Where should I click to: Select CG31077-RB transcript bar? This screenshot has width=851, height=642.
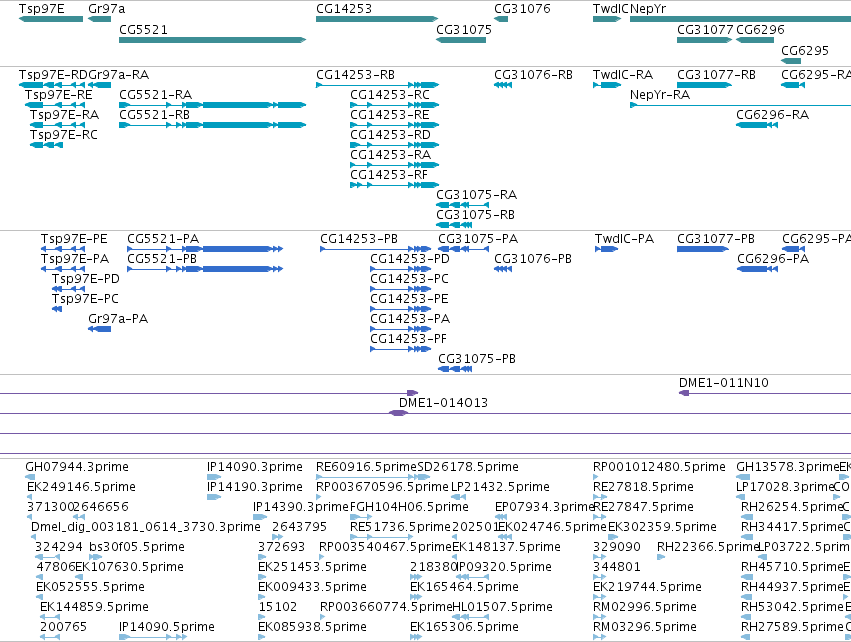click(x=704, y=85)
